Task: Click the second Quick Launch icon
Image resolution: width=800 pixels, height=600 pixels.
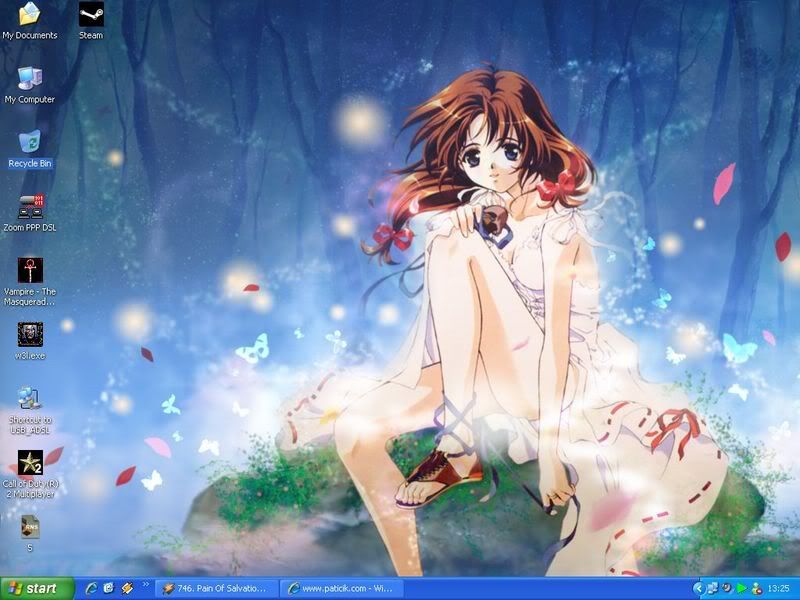Action: coord(109,589)
